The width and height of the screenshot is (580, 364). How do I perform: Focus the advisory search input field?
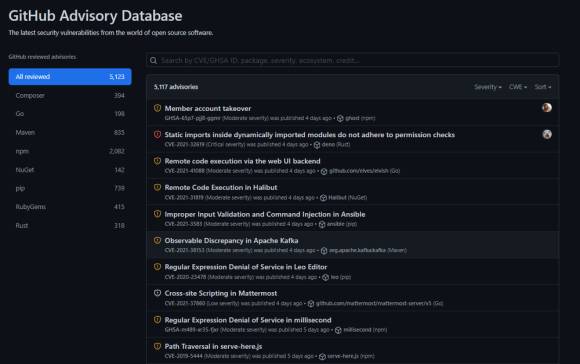pos(353,60)
